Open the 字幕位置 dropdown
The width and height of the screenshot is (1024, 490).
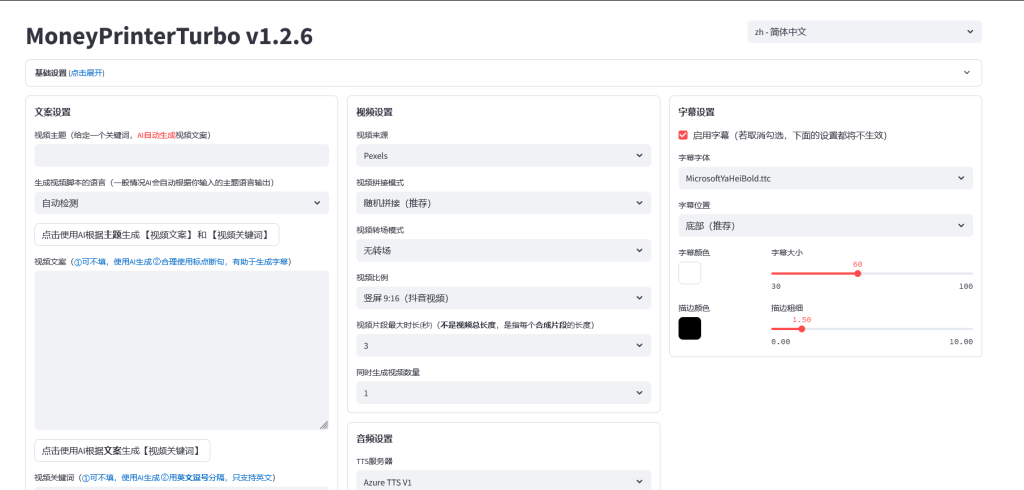pyautogui.click(x=825, y=225)
